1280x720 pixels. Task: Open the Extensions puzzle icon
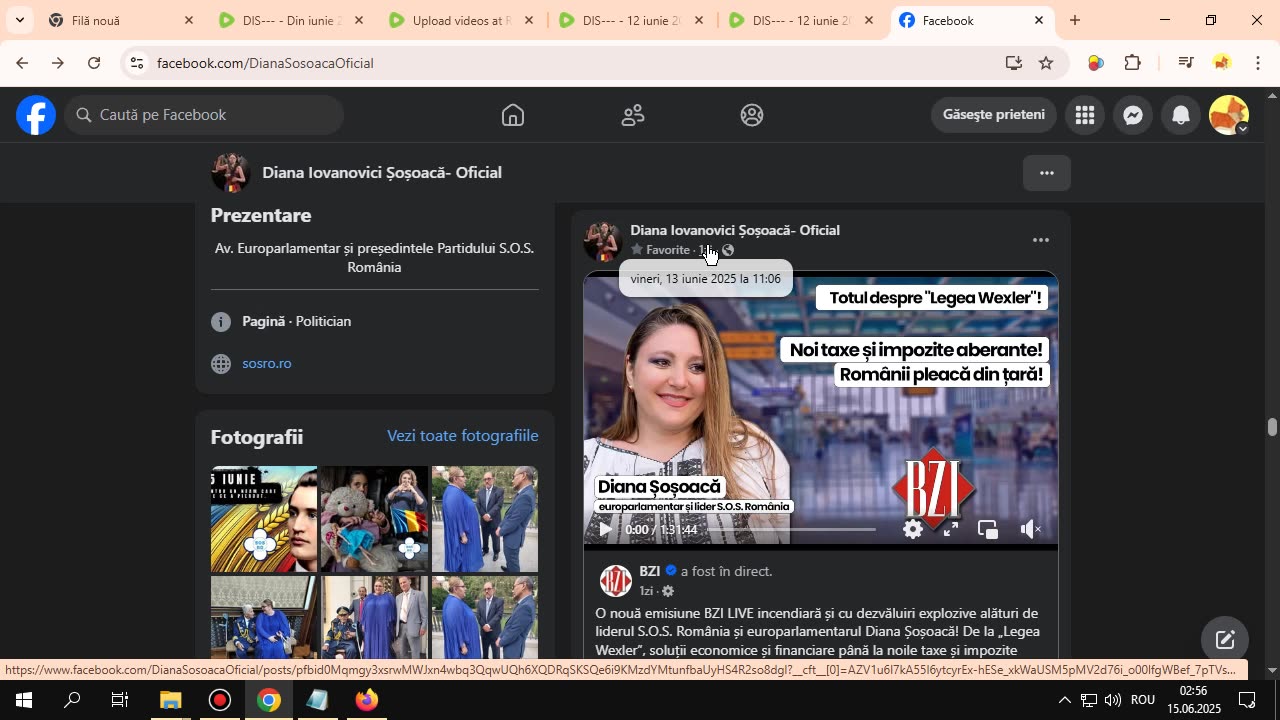pyautogui.click(x=1133, y=63)
